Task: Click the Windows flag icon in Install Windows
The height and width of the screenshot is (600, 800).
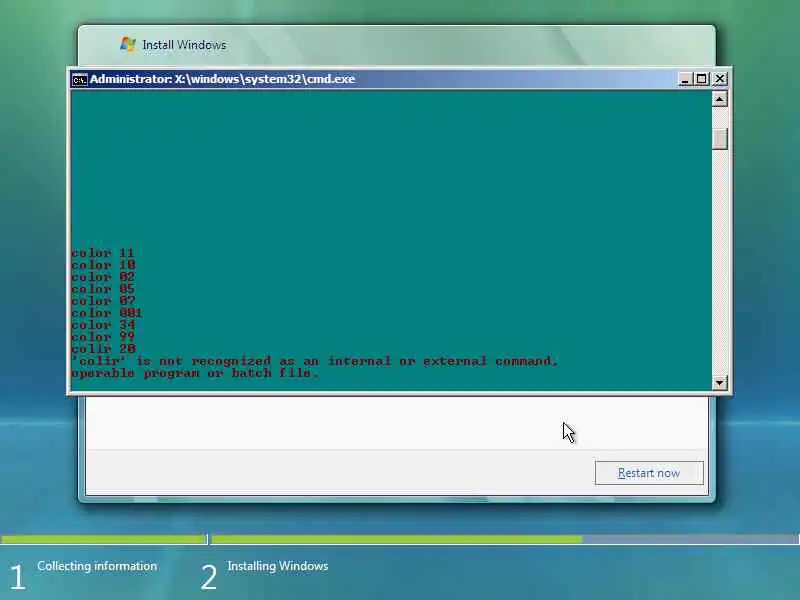Action: (128, 44)
